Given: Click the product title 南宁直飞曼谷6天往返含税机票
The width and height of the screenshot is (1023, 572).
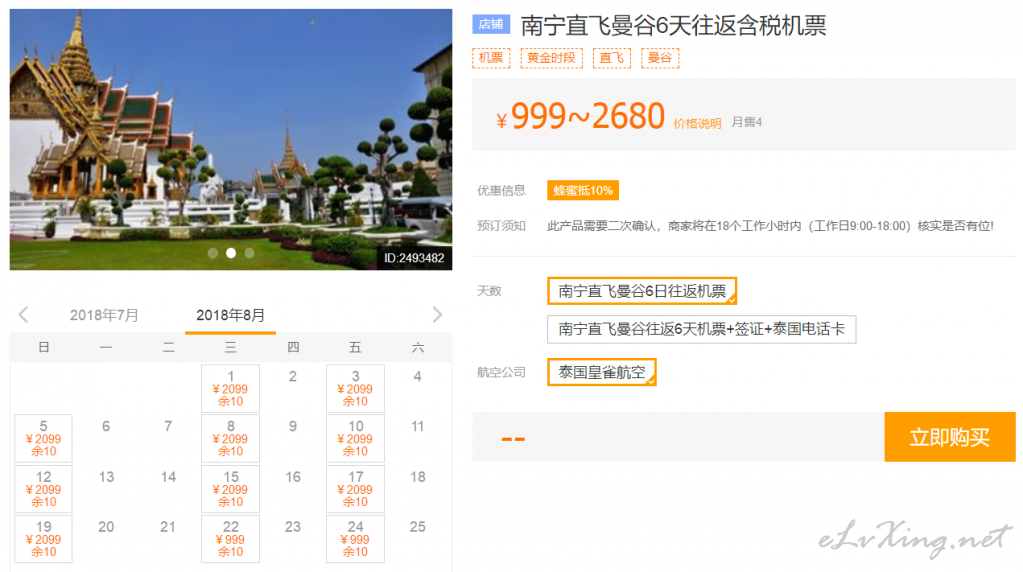Looking at the screenshot, I should point(673,25).
